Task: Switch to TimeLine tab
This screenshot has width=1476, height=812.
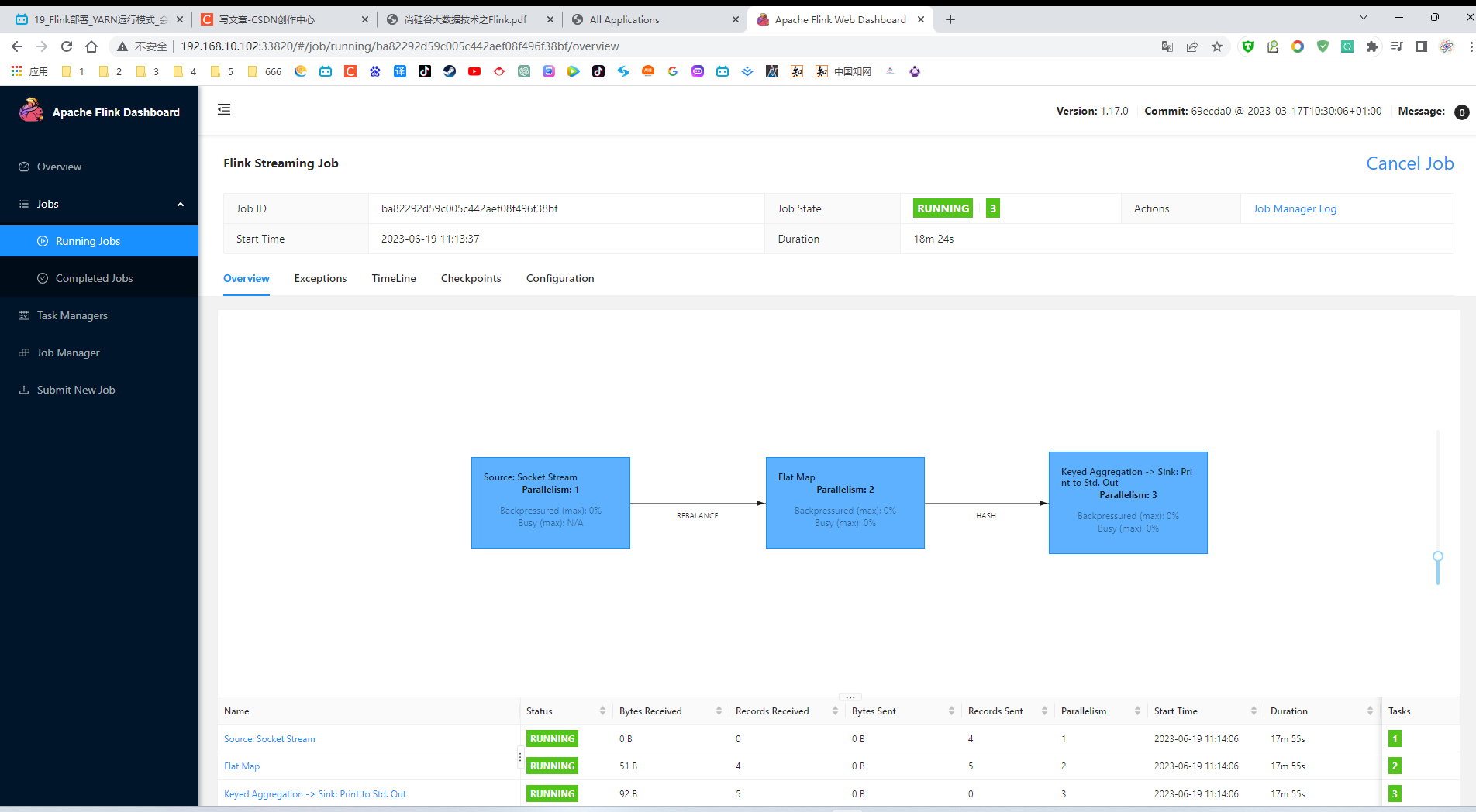Action: [x=394, y=278]
